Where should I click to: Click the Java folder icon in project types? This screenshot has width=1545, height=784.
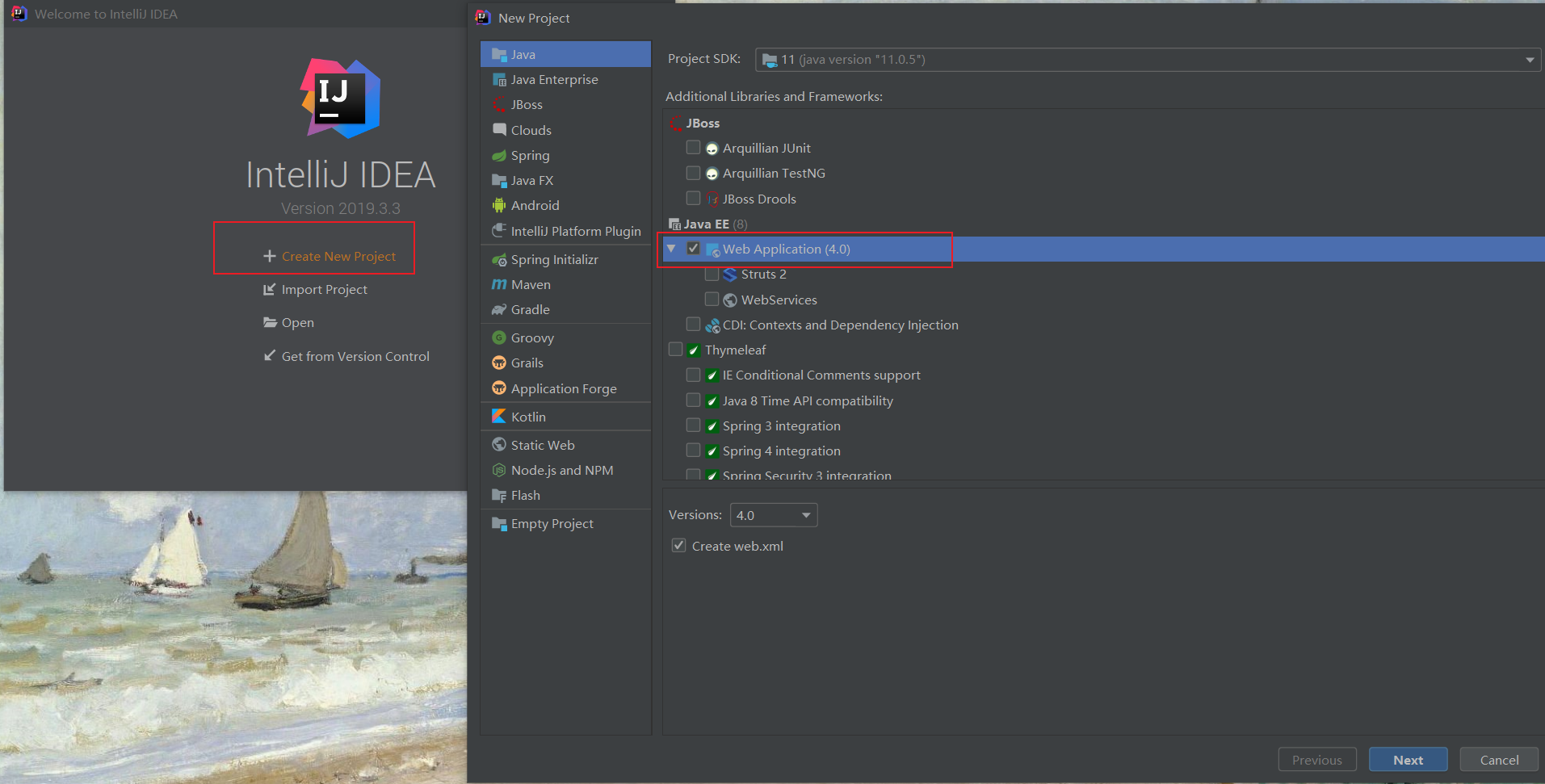click(499, 55)
